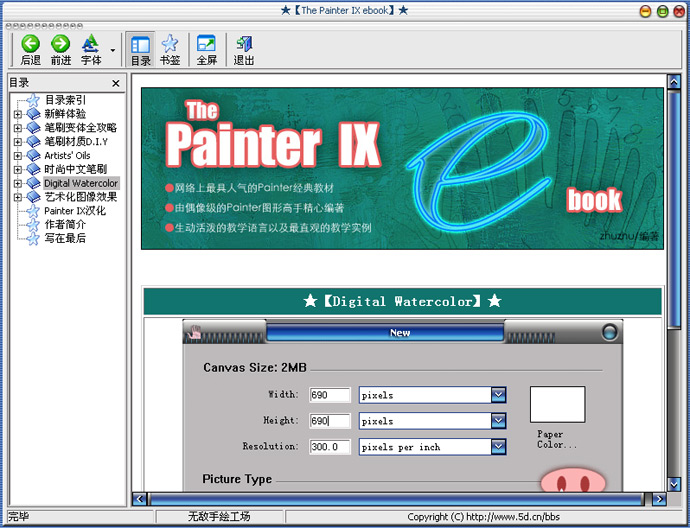Click the green Forward (前进) arrow icon
Viewport: 690px width, 528px height.
61,44
